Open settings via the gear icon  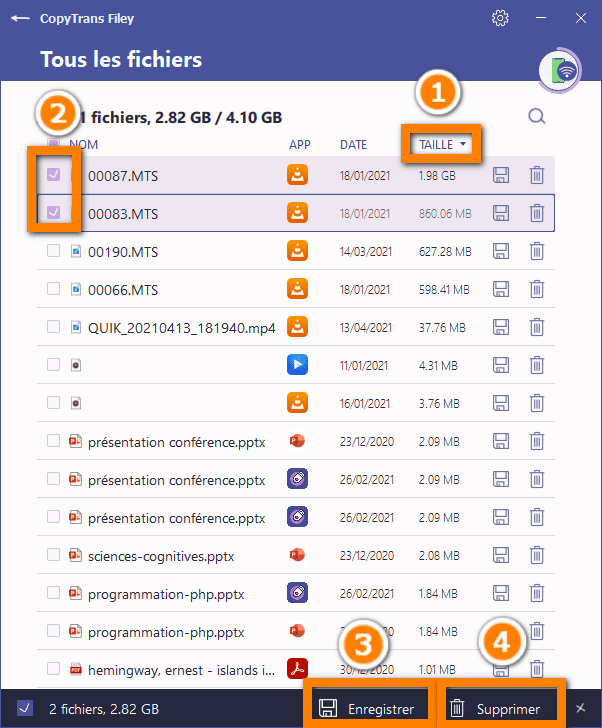click(x=500, y=18)
